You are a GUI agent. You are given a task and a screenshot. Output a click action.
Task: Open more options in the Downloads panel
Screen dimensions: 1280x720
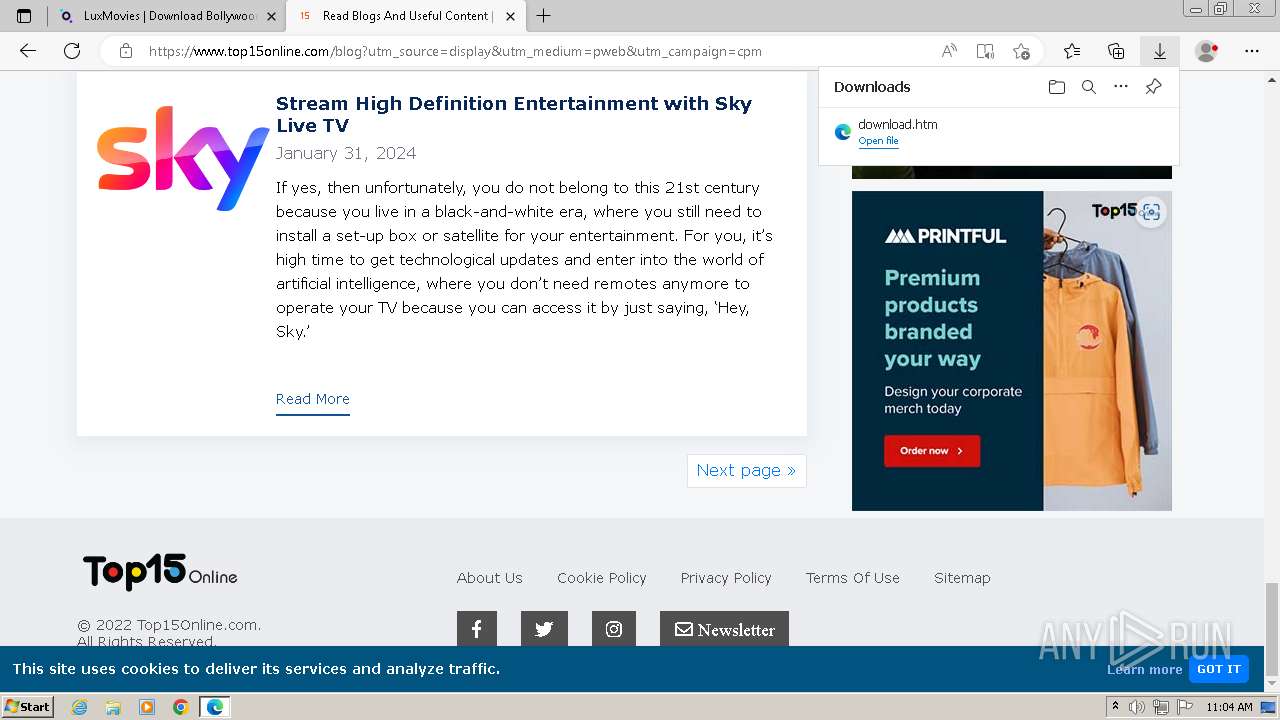1121,87
